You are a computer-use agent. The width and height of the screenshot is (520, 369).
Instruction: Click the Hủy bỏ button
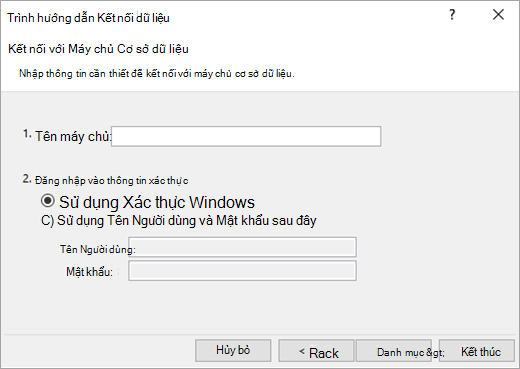(233, 351)
